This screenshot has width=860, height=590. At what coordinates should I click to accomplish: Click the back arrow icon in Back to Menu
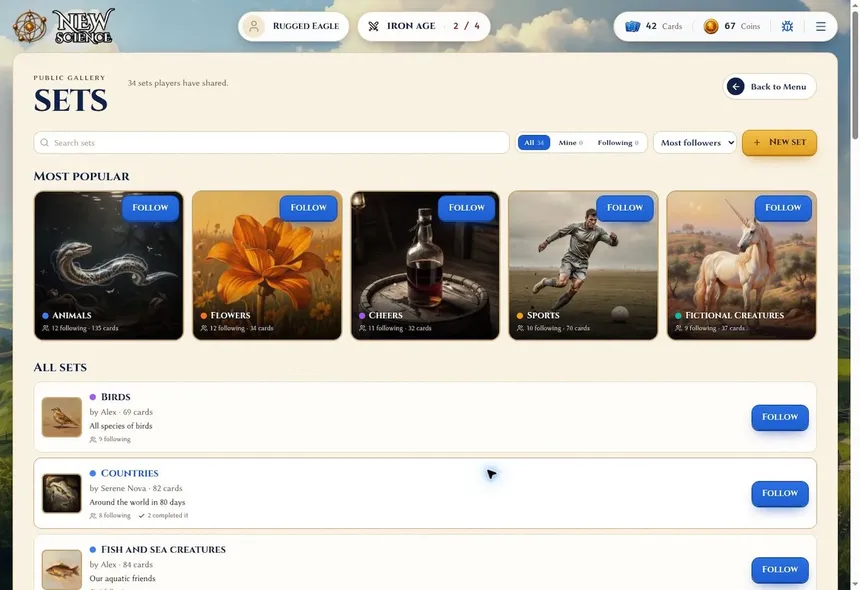pyautogui.click(x=735, y=87)
